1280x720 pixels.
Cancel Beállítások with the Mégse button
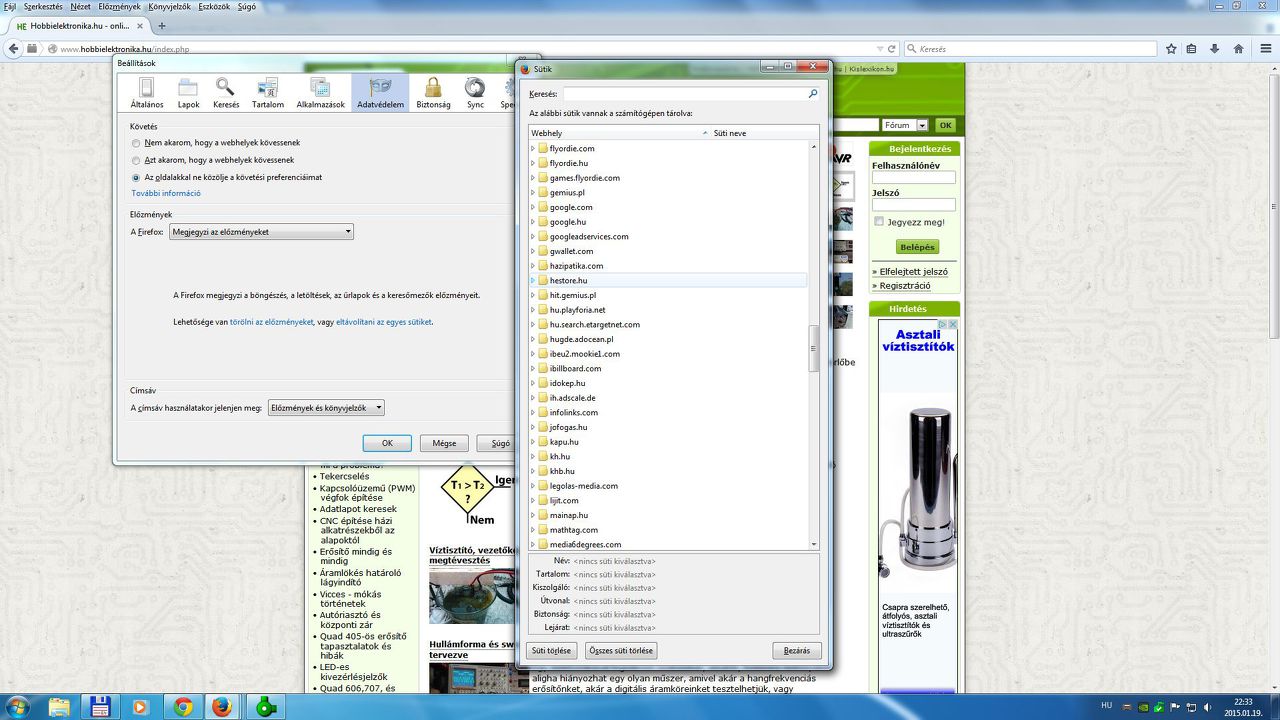(444, 443)
